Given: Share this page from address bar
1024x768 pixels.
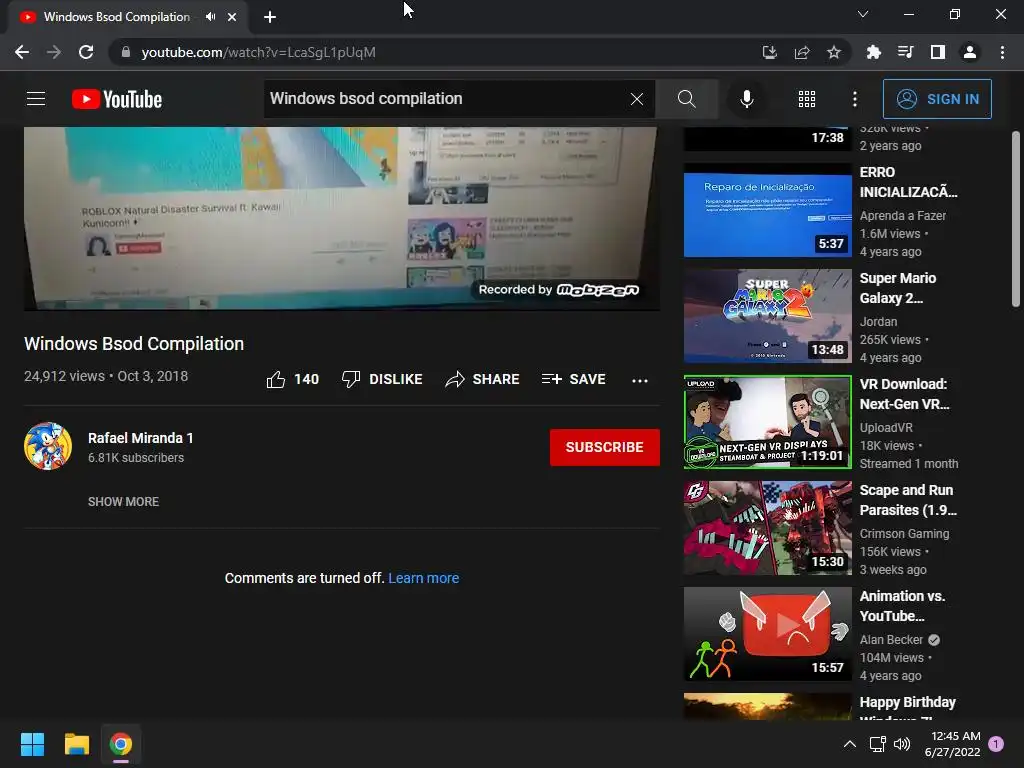Looking at the screenshot, I should tap(802, 52).
